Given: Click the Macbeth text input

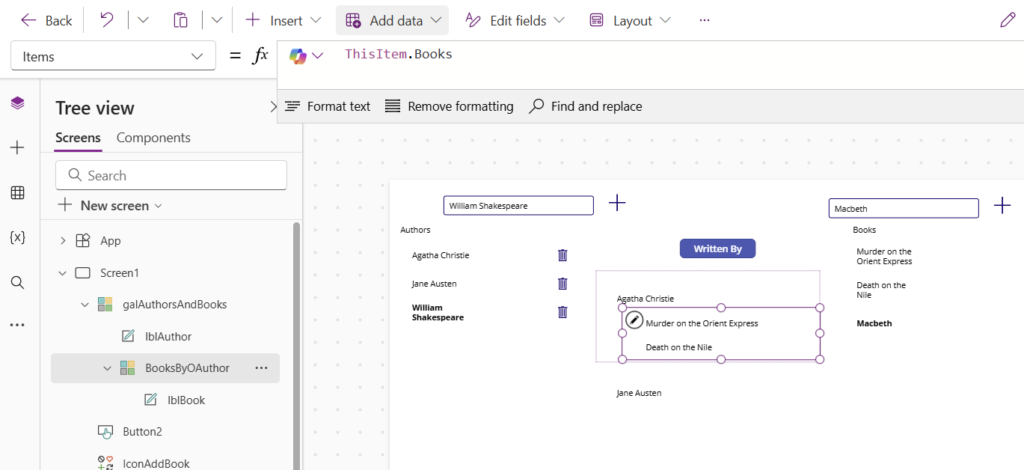Looking at the screenshot, I should [x=904, y=209].
